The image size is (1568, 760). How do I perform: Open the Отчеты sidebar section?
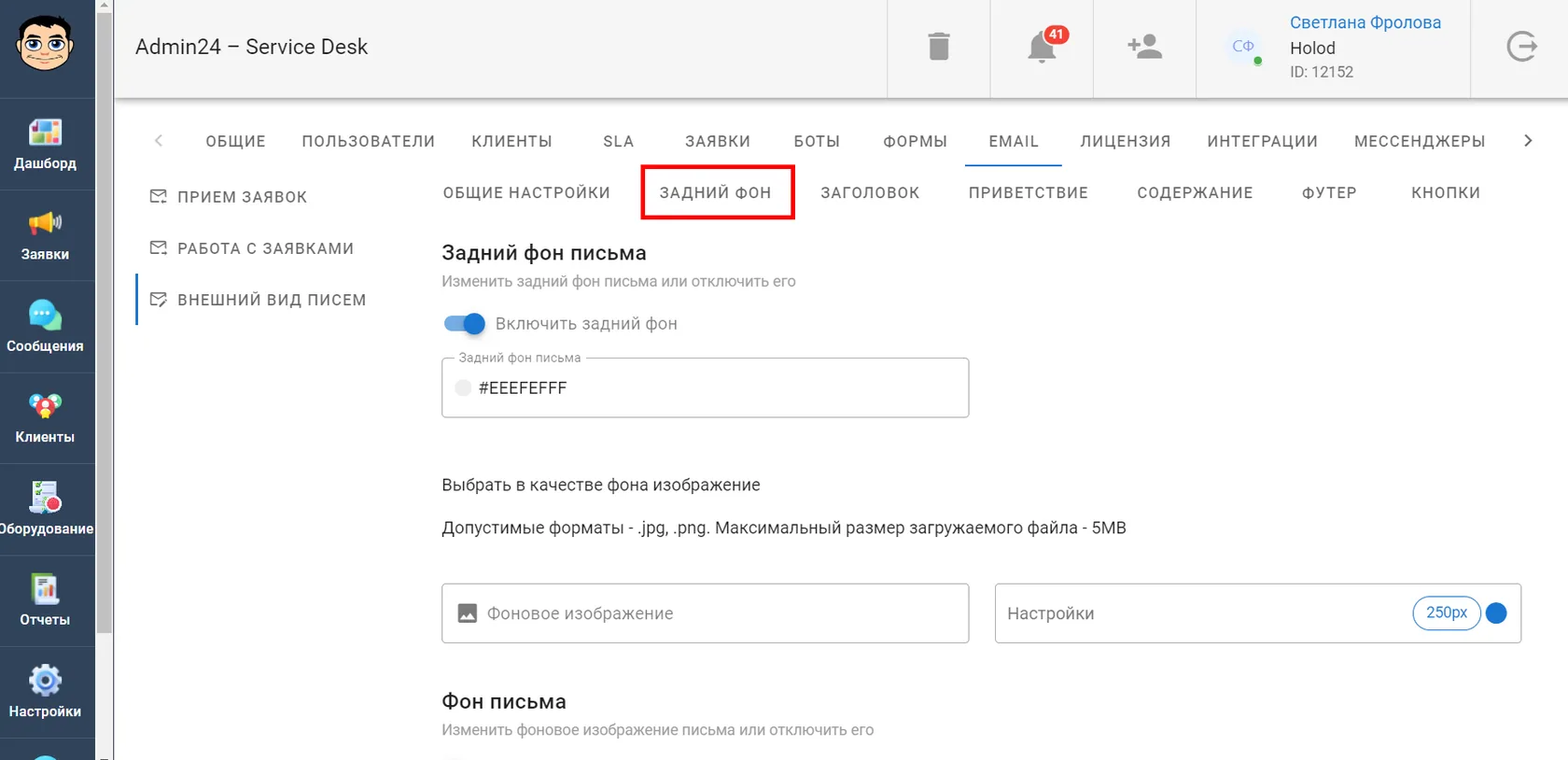point(46,601)
